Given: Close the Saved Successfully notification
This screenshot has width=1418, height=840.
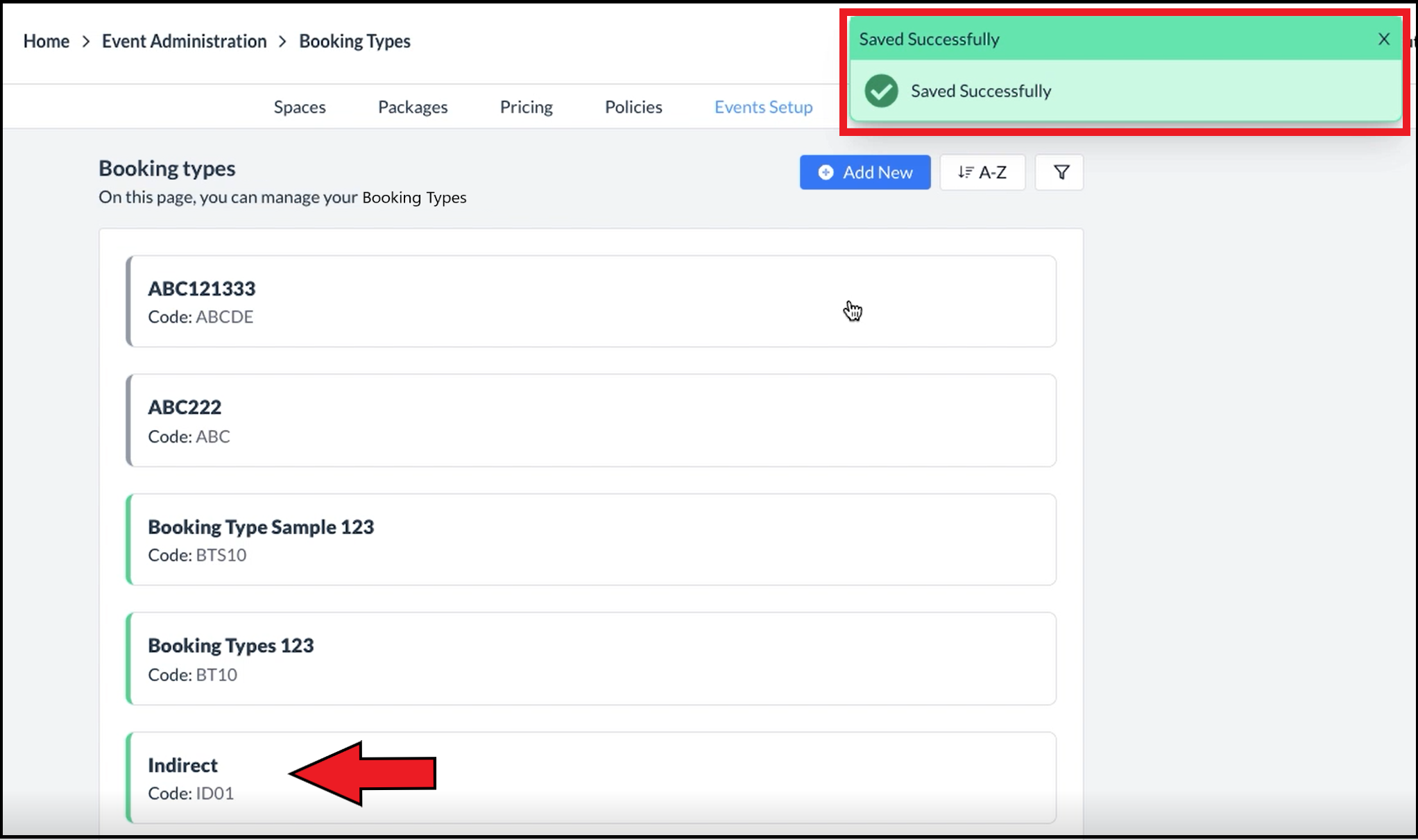Looking at the screenshot, I should tap(1383, 40).
